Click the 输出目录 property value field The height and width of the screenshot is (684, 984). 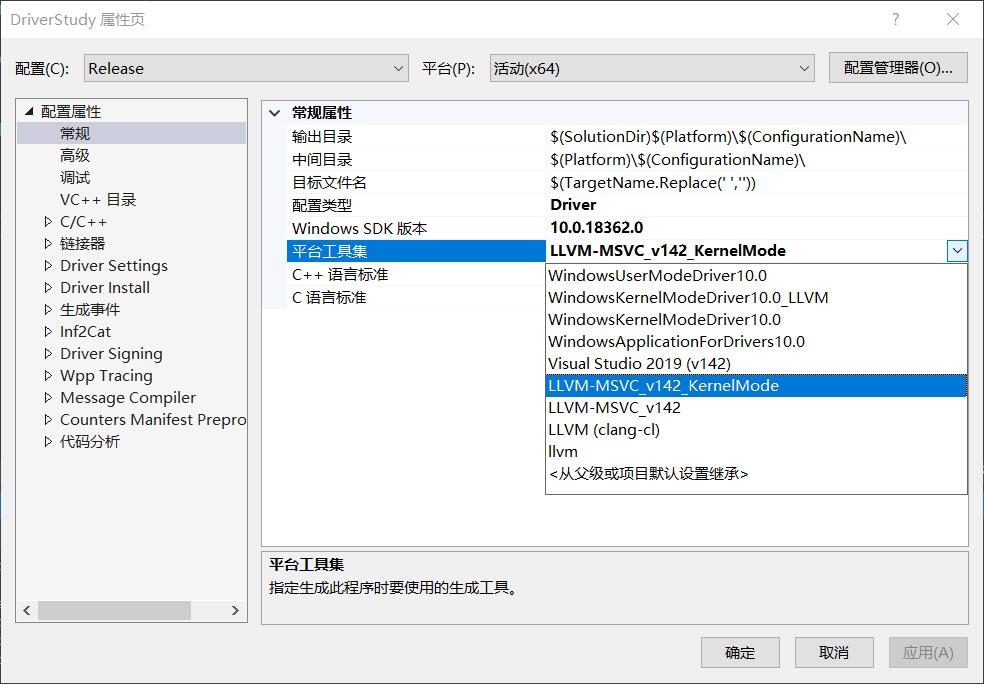[x=756, y=137]
